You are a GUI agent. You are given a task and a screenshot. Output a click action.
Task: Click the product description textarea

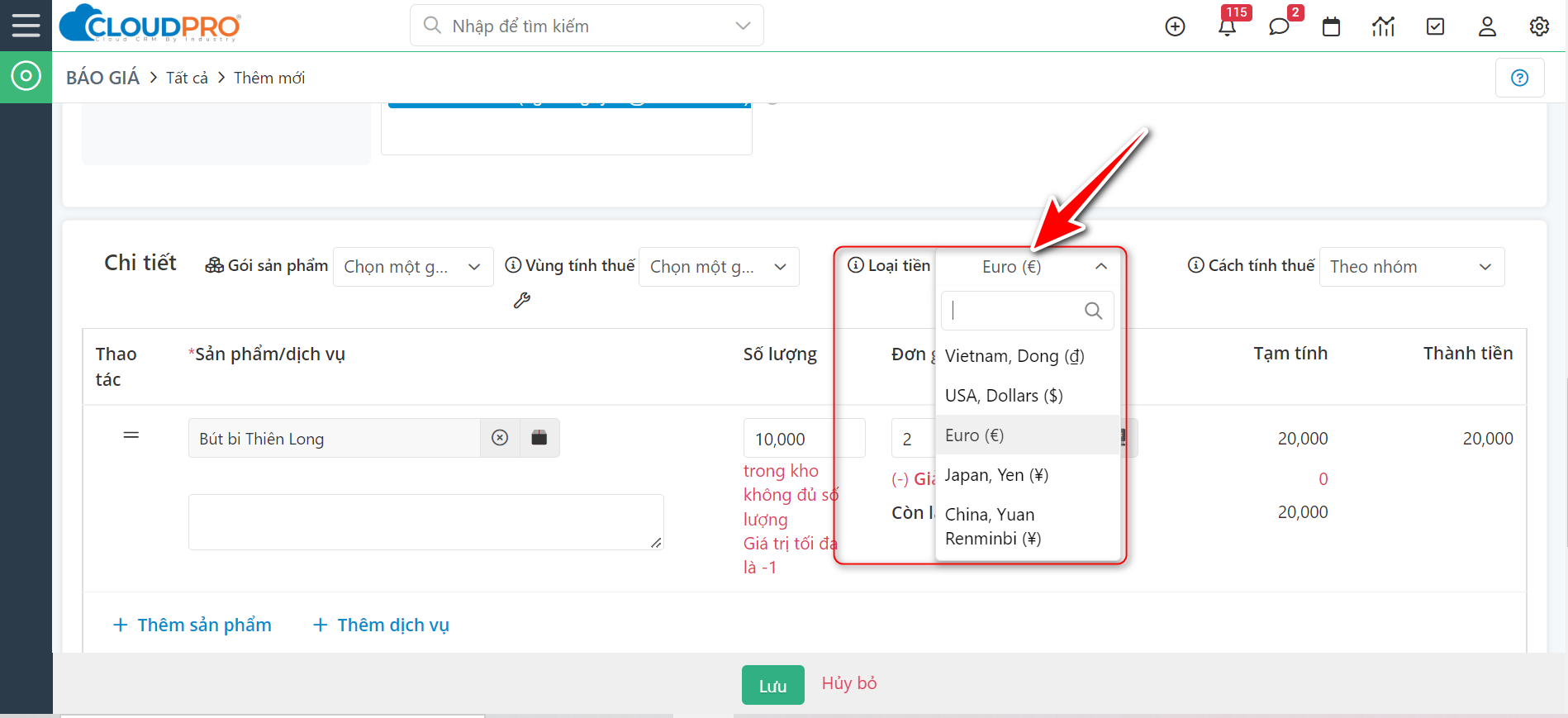[426, 522]
